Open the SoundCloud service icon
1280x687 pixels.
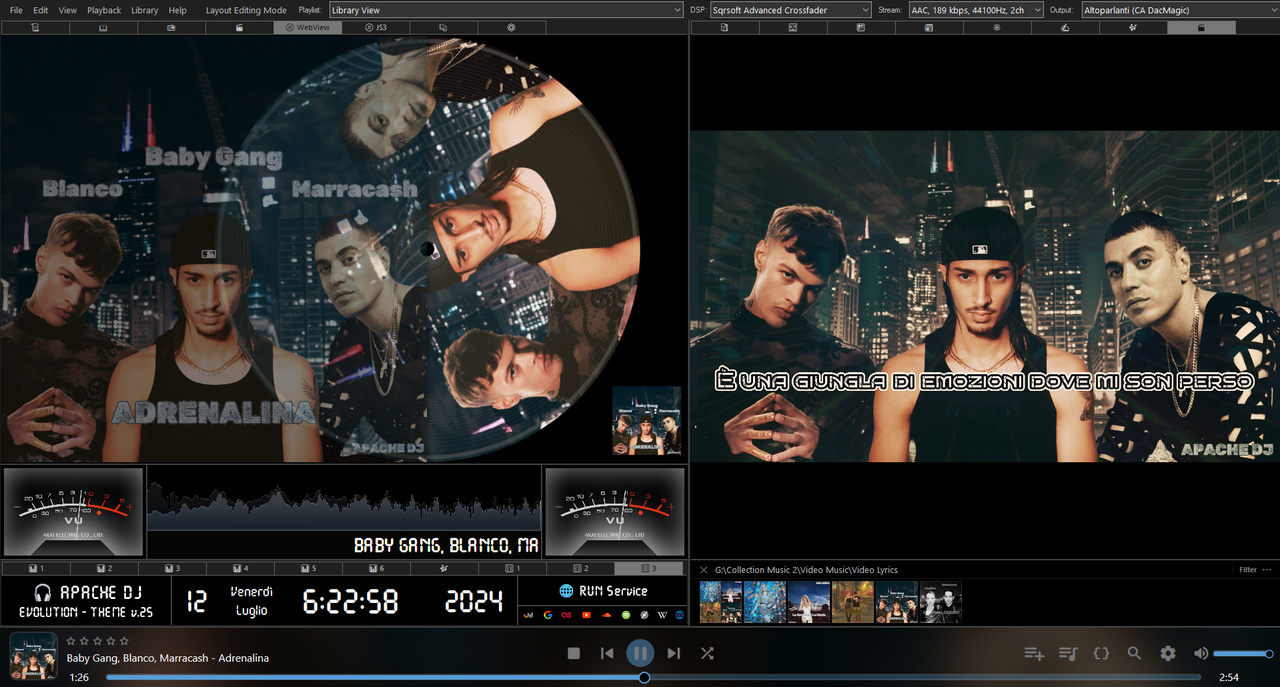click(x=605, y=615)
